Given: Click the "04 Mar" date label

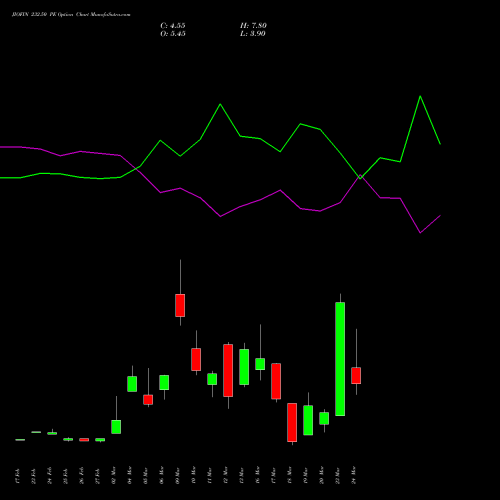Looking at the screenshot, I should pos(130,475).
